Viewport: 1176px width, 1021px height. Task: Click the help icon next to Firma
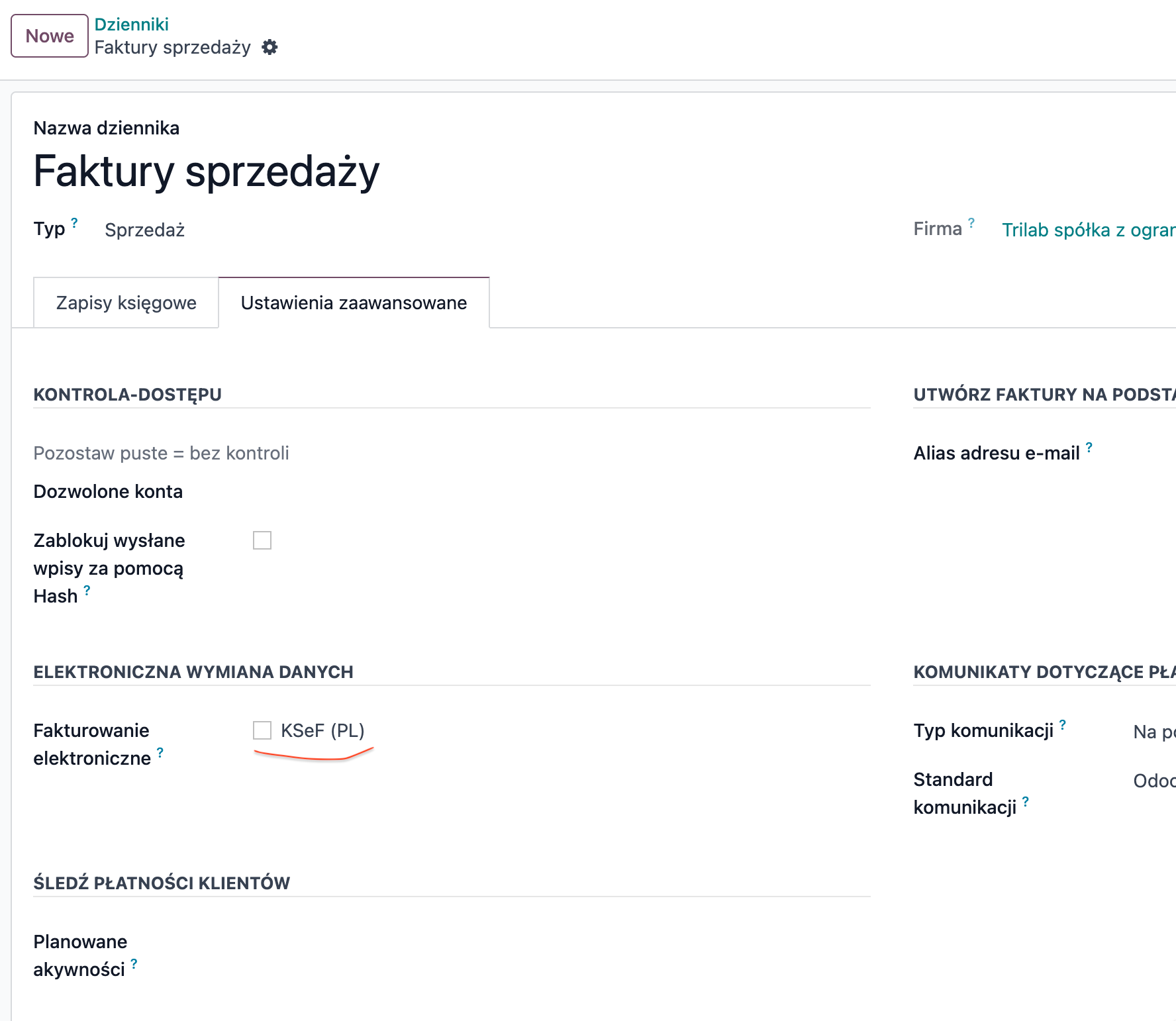[x=971, y=223]
